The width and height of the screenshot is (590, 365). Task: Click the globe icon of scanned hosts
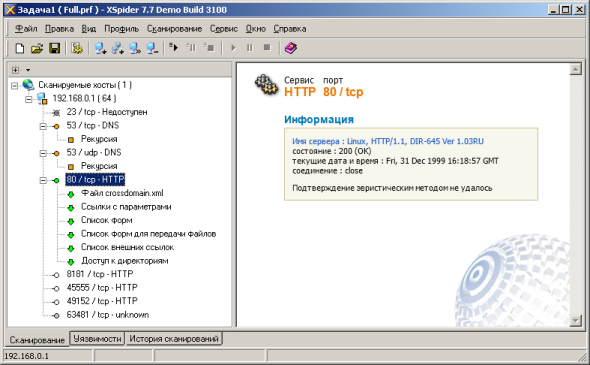click(x=28, y=85)
